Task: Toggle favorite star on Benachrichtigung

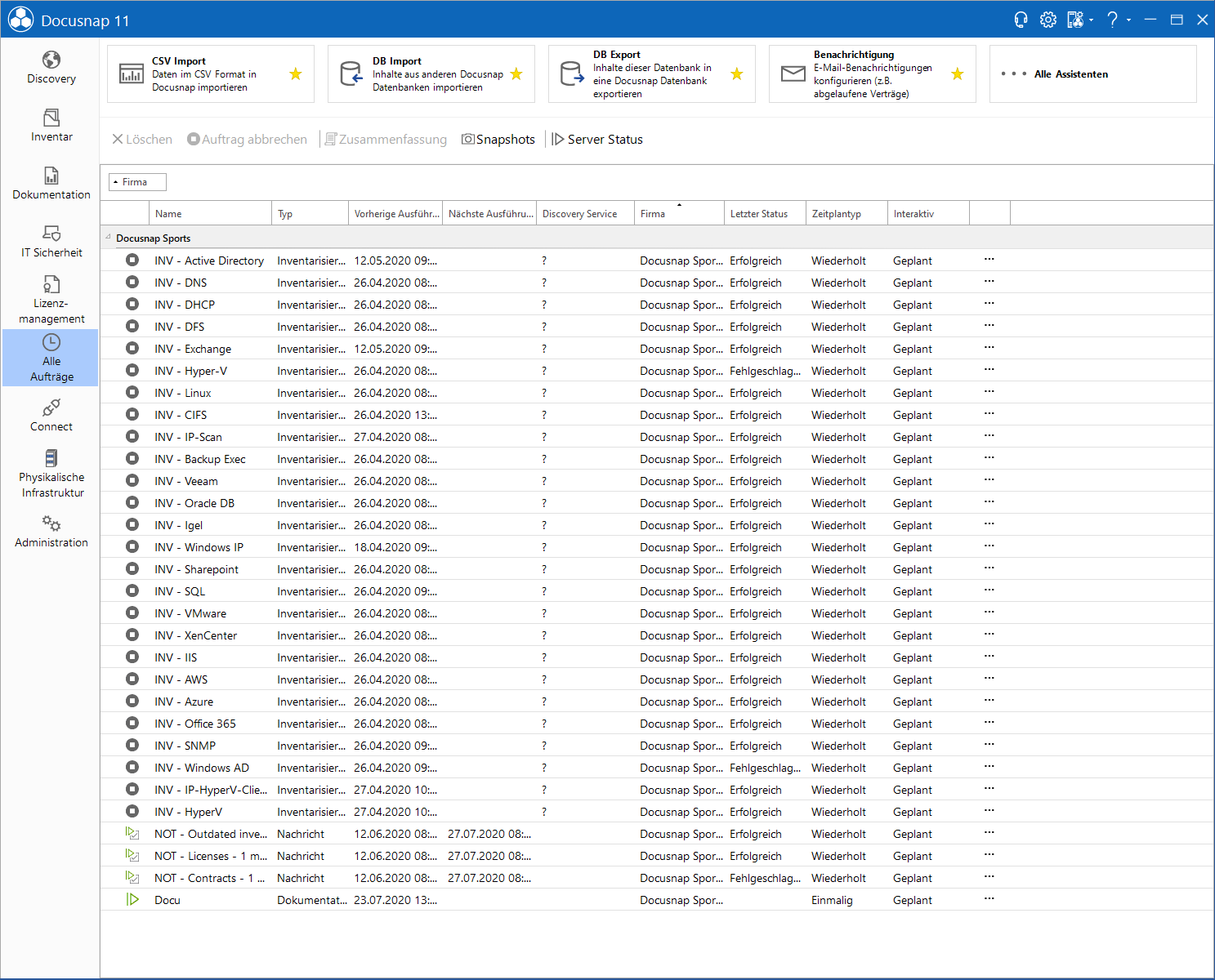Action: click(x=958, y=74)
